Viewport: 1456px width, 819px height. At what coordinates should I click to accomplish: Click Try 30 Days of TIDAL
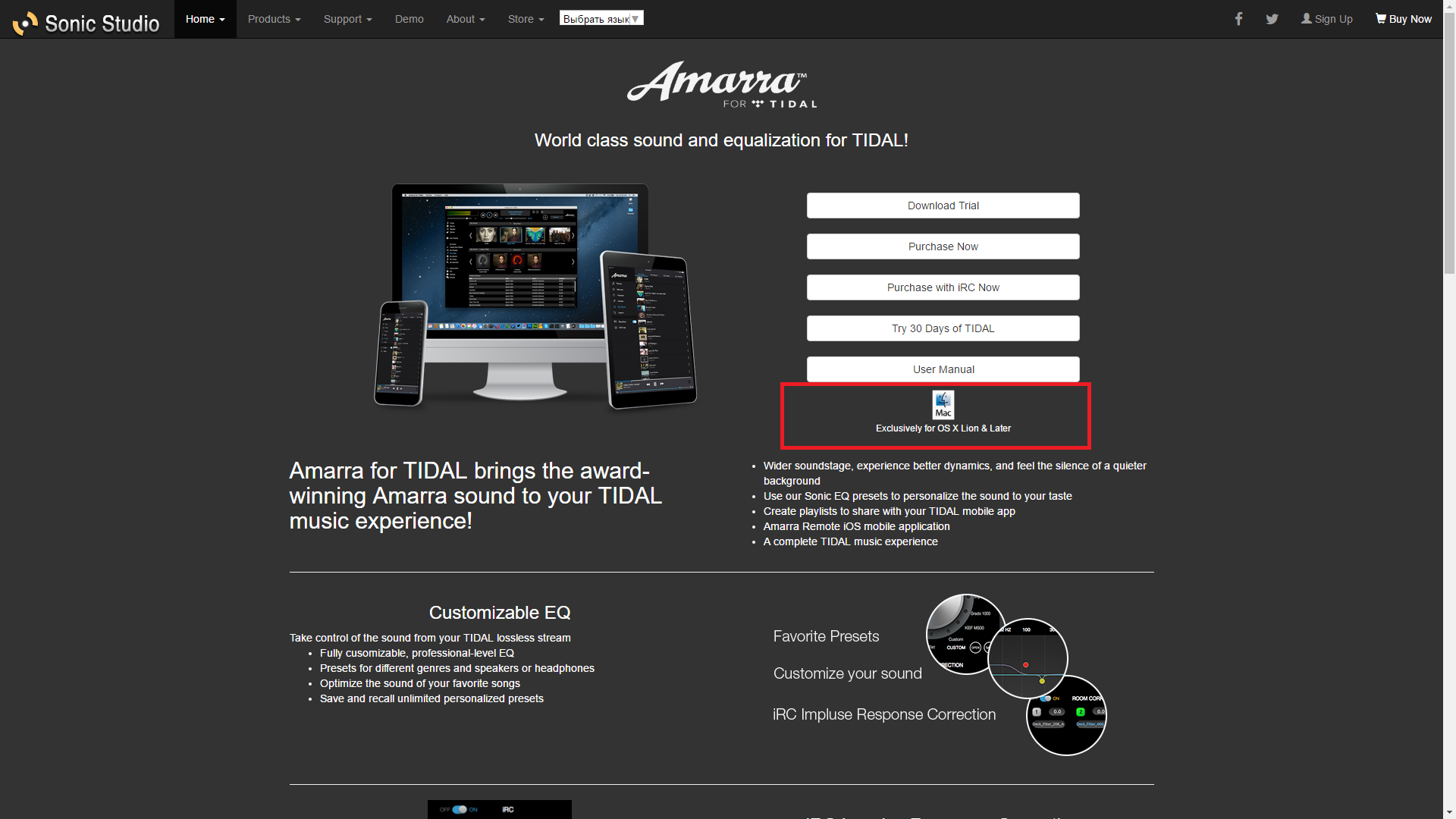point(943,328)
